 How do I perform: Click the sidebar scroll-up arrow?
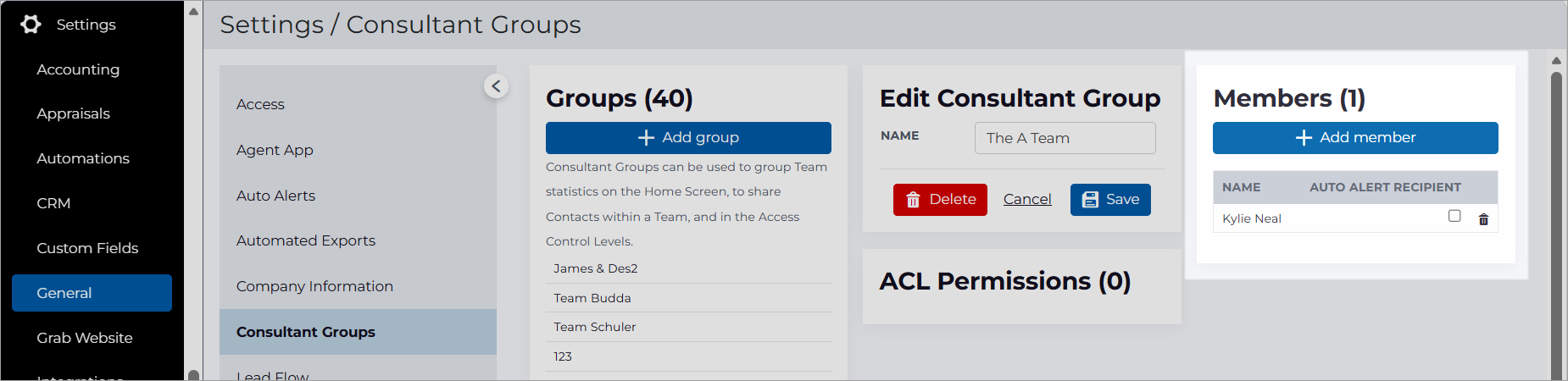point(193,12)
